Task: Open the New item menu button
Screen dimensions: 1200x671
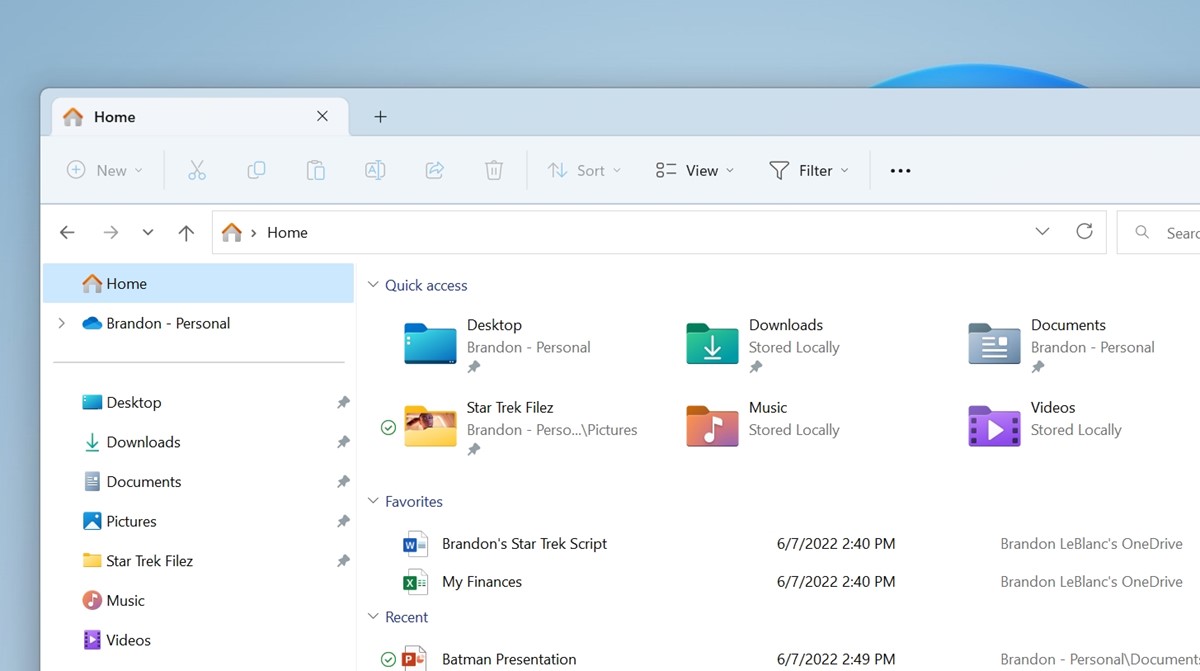Action: pos(104,171)
